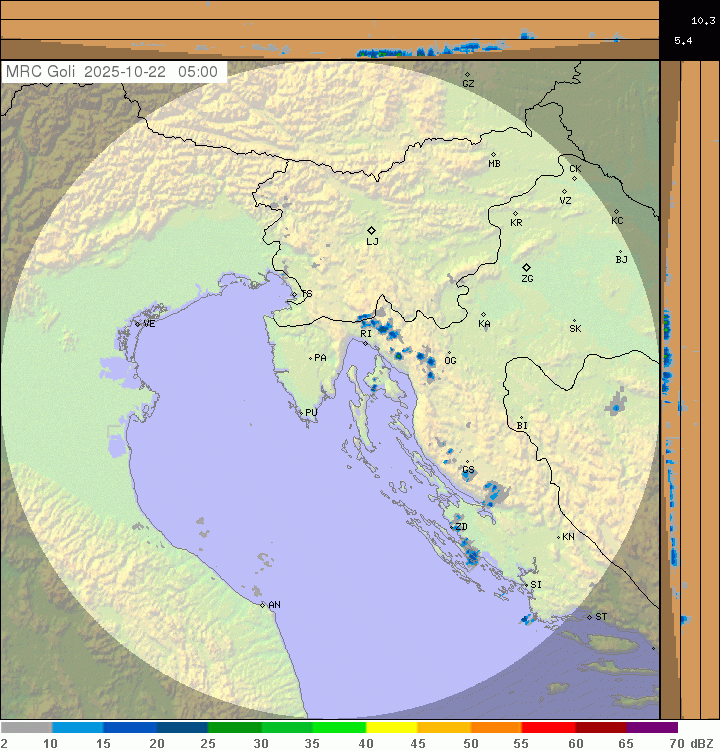Screen dimensions: 720x751
Task: Click the Bihać (BI) marker
Action: (x=521, y=418)
